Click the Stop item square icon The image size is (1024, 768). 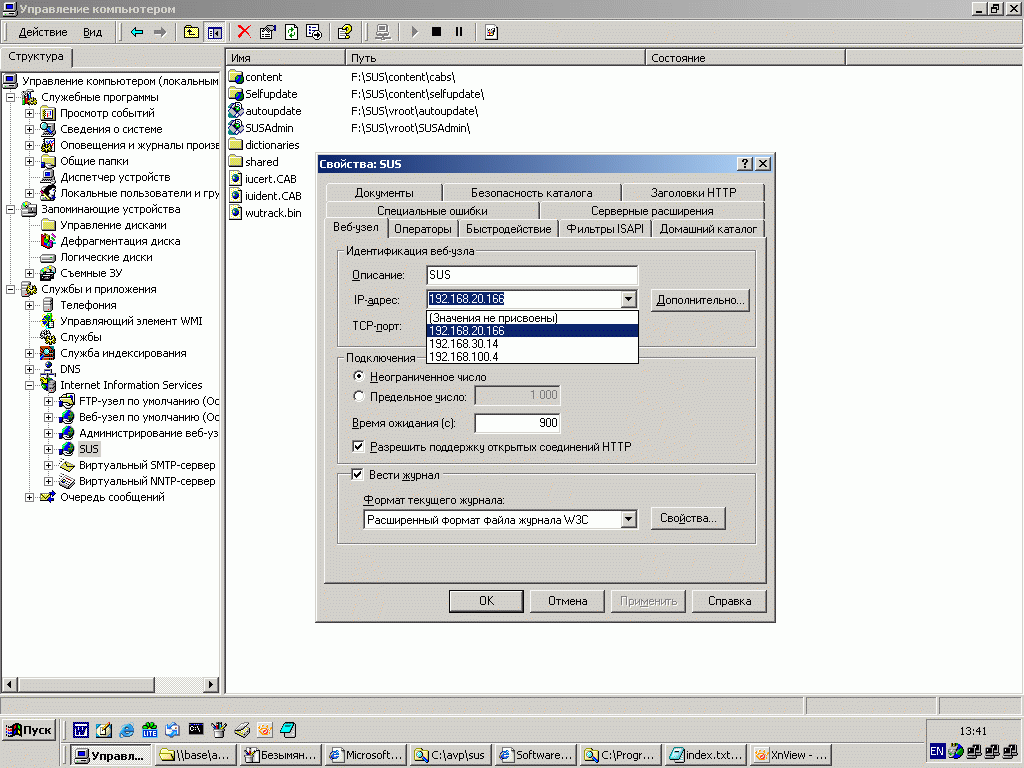pyautogui.click(x=437, y=31)
